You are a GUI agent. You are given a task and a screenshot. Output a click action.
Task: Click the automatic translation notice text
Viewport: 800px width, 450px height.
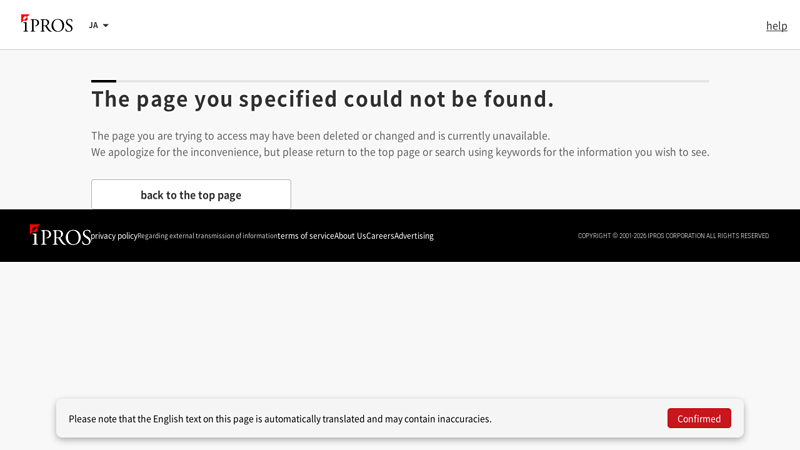point(280,419)
